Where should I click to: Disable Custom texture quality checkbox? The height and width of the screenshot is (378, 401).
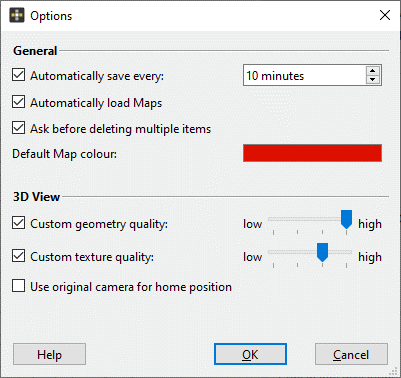click(18, 256)
